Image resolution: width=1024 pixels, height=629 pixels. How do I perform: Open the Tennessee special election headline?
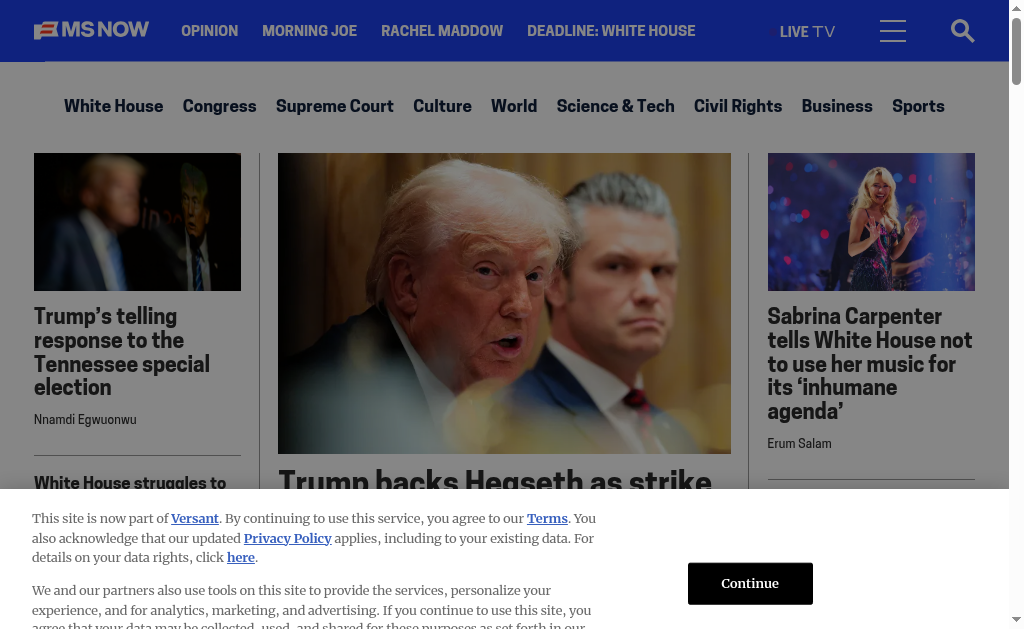pyautogui.click(x=122, y=351)
